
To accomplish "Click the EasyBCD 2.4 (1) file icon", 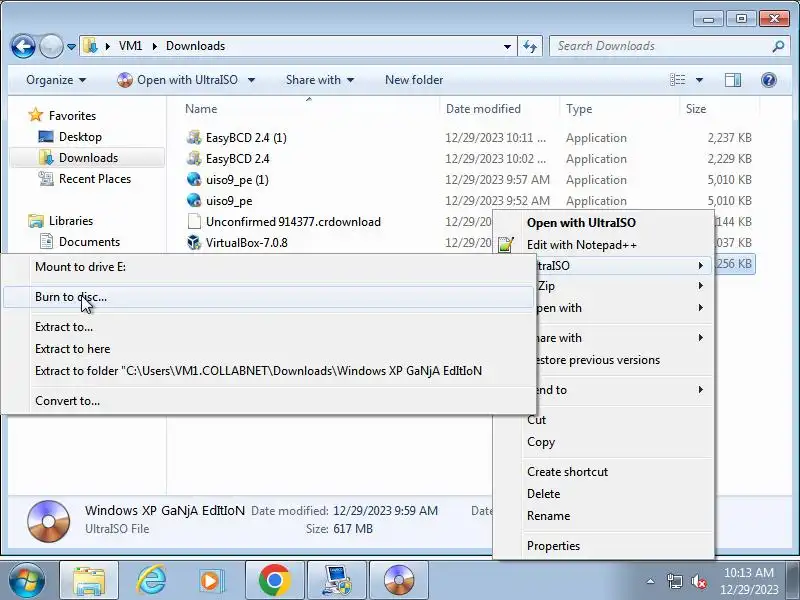I will (194, 138).
